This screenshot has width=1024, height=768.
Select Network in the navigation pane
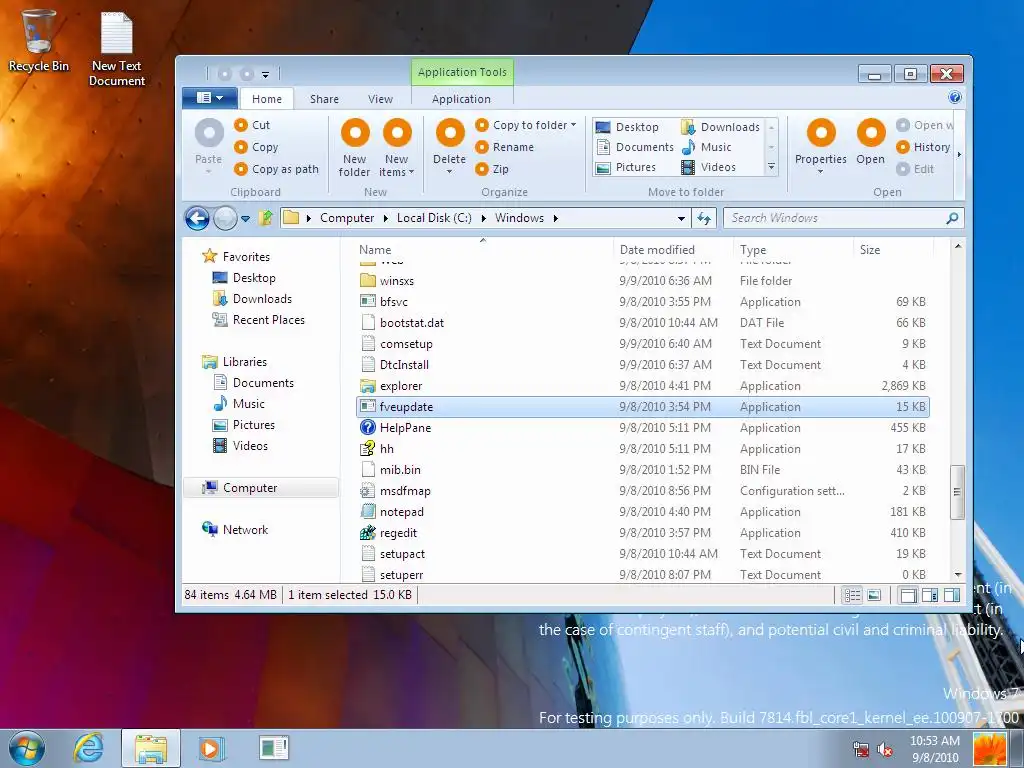[236, 530]
